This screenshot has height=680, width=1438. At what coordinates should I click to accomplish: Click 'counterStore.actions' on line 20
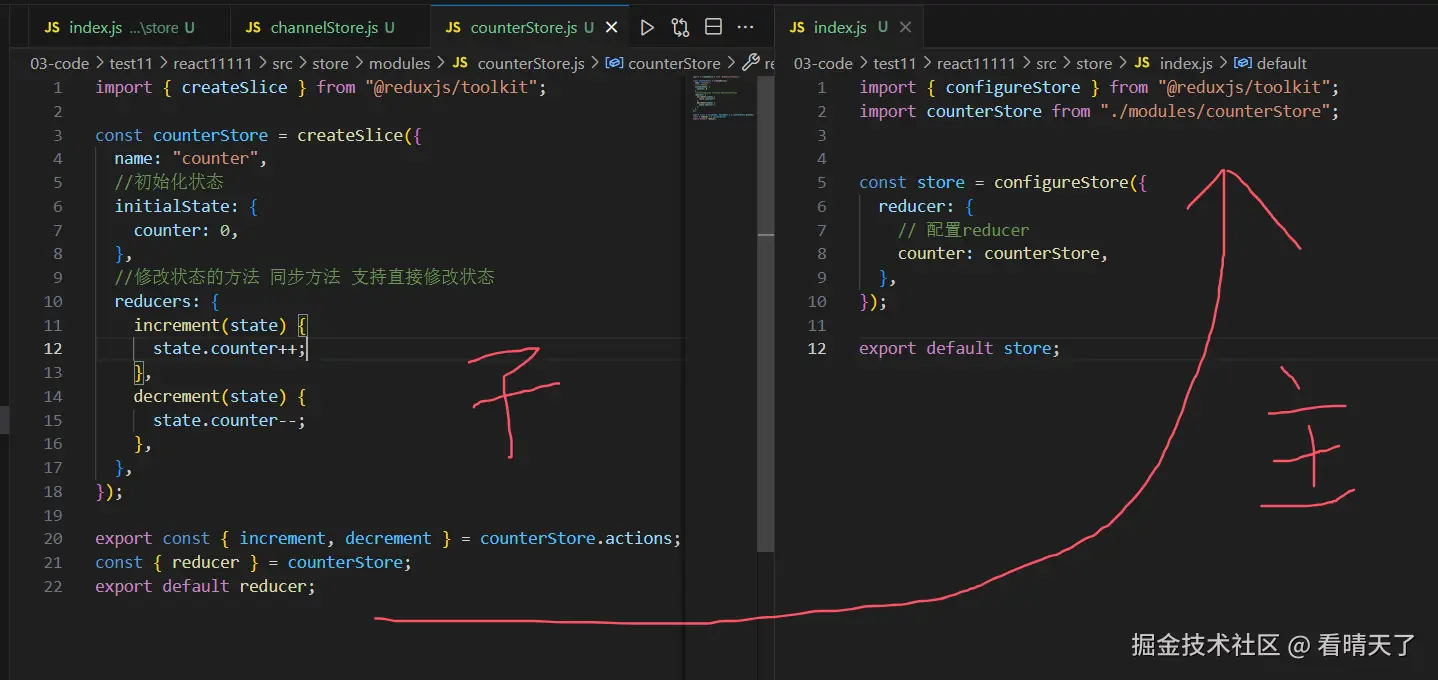[576, 538]
